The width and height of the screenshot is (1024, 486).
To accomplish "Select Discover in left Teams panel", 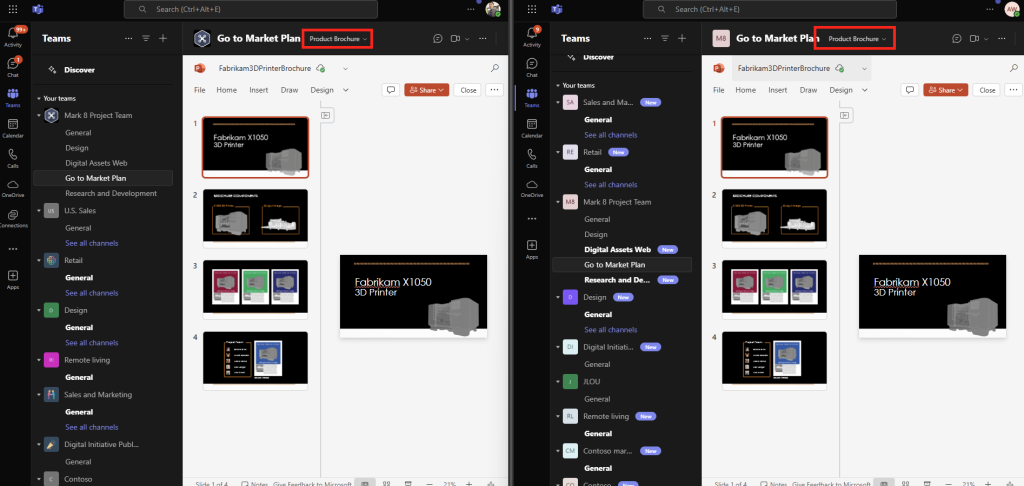I will pos(79,70).
